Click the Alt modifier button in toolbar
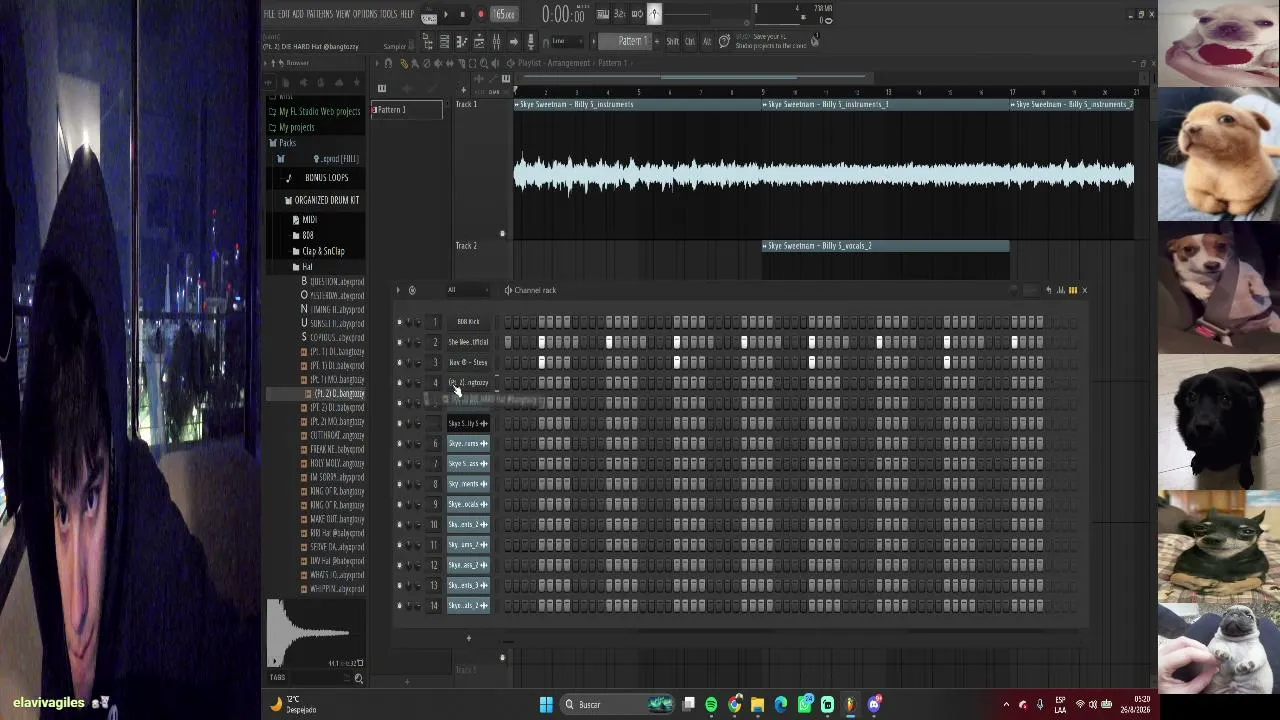 click(707, 41)
